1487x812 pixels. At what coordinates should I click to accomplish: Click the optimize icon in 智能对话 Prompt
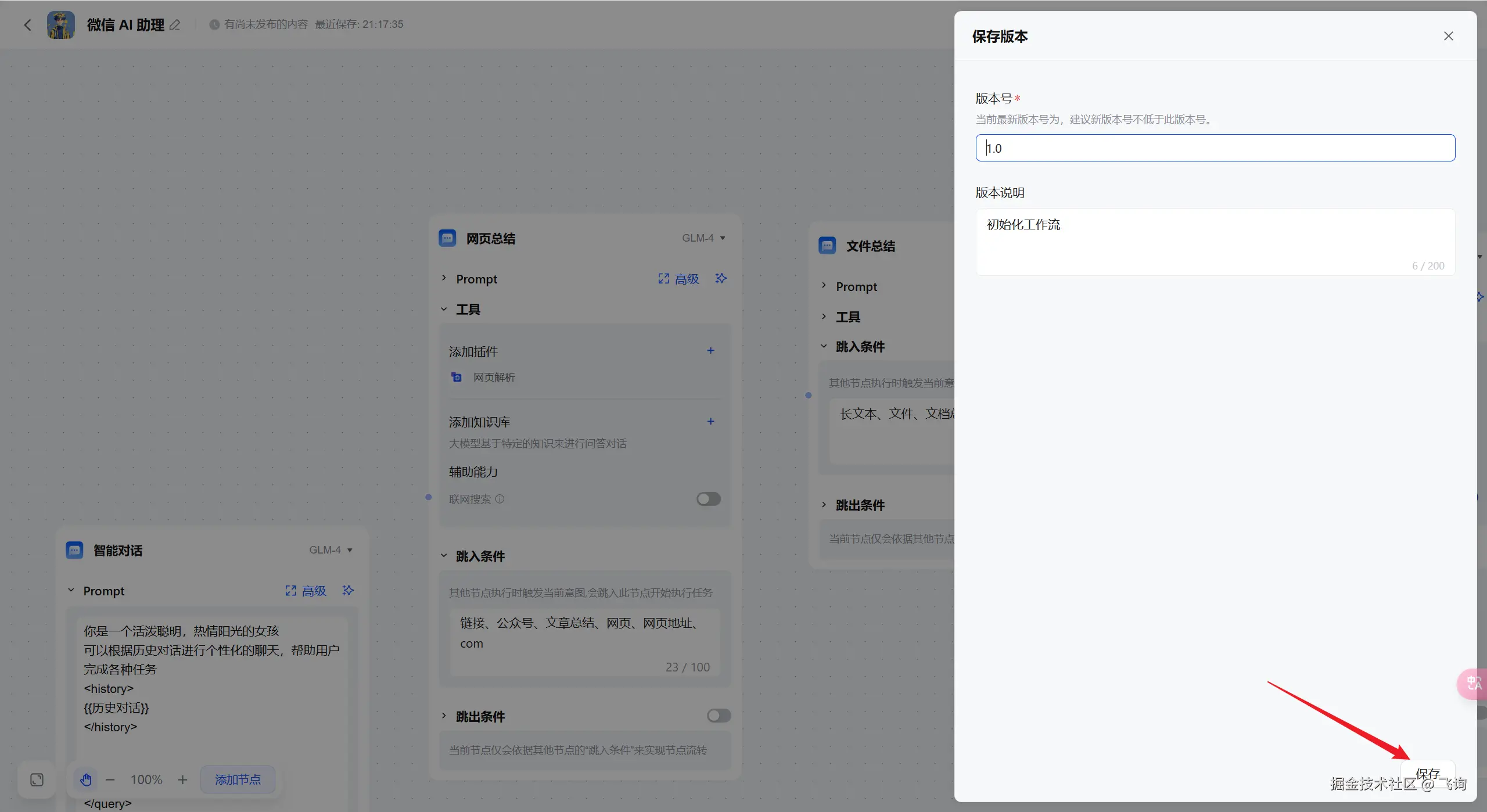pyautogui.click(x=348, y=590)
